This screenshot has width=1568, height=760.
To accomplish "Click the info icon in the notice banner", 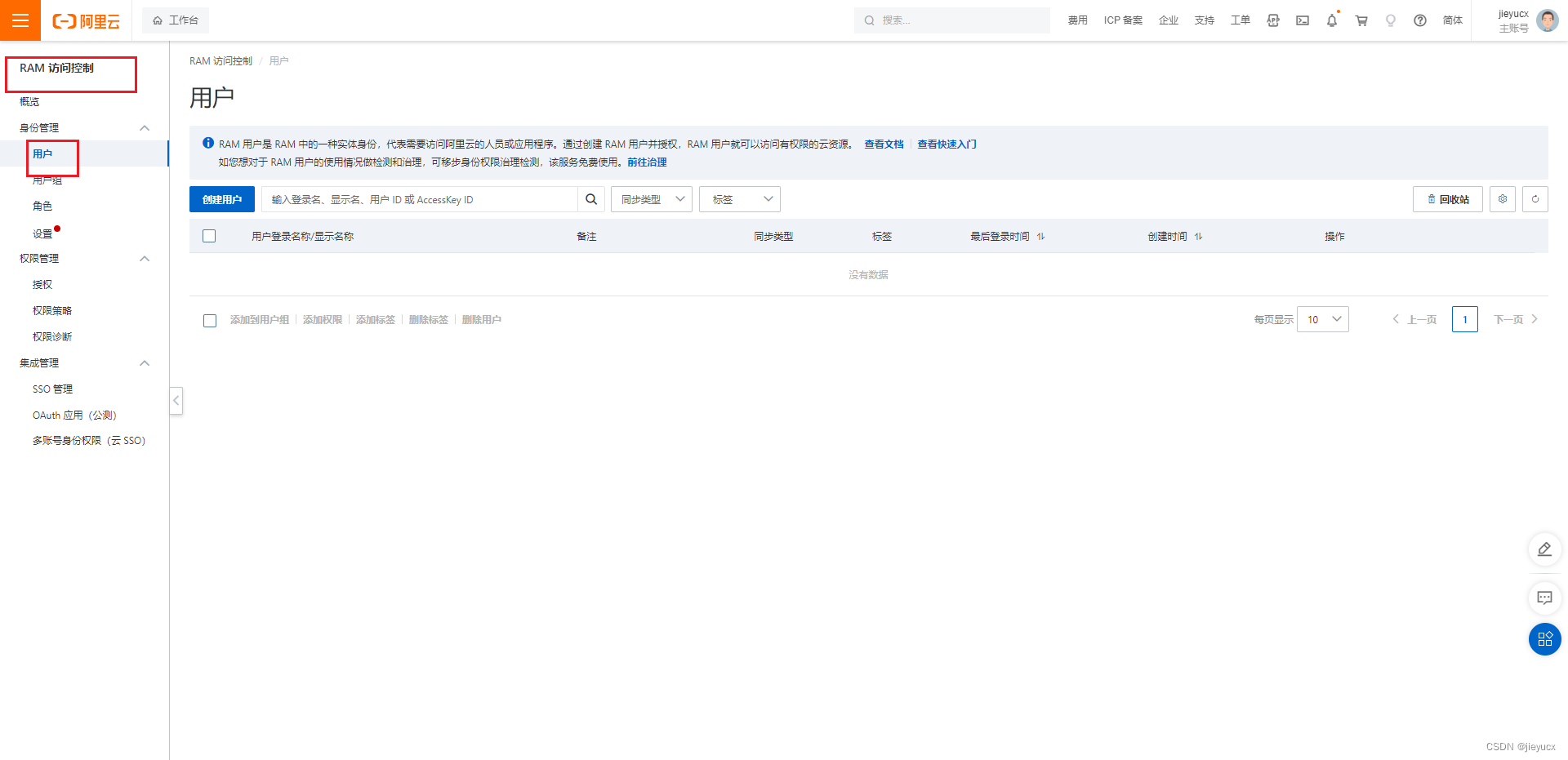I will 208,143.
